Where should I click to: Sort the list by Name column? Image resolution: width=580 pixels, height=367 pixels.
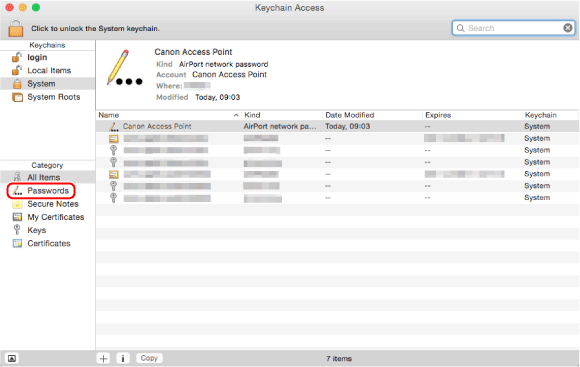coord(168,115)
